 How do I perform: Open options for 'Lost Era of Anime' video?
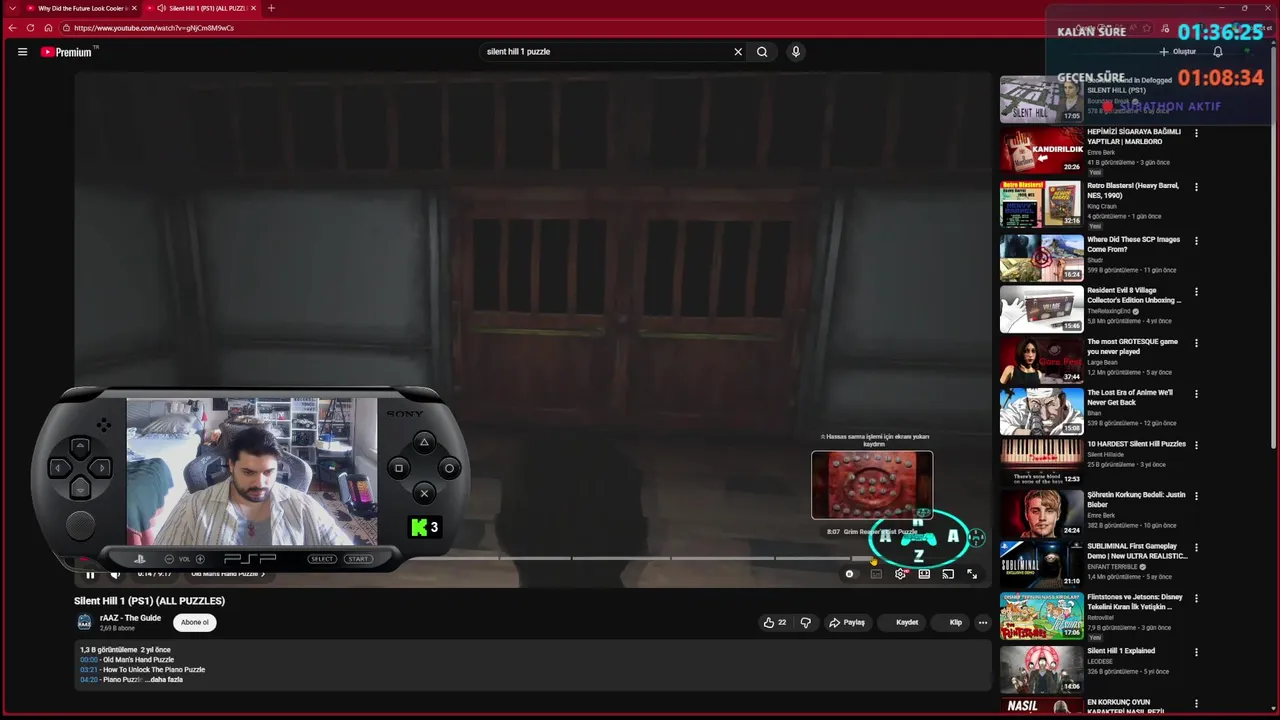[1196, 394]
